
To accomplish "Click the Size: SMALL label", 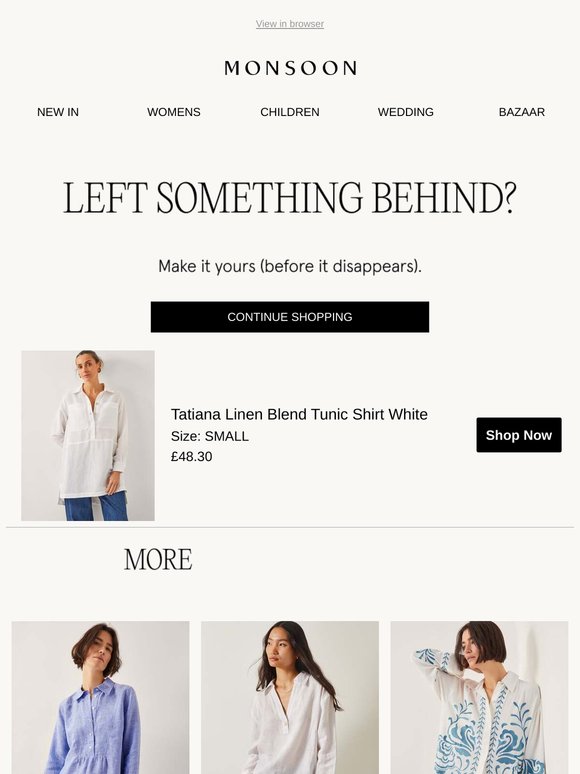I will click(x=210, y=436).
